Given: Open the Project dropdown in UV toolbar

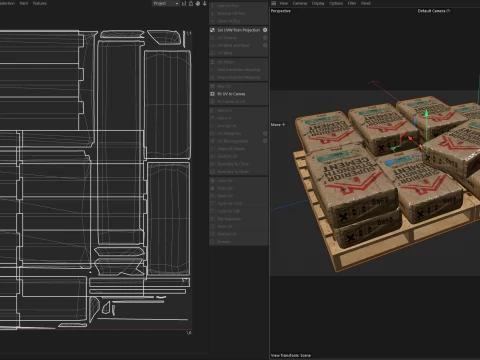Looking at the screenshot, I should pos(166,3).
